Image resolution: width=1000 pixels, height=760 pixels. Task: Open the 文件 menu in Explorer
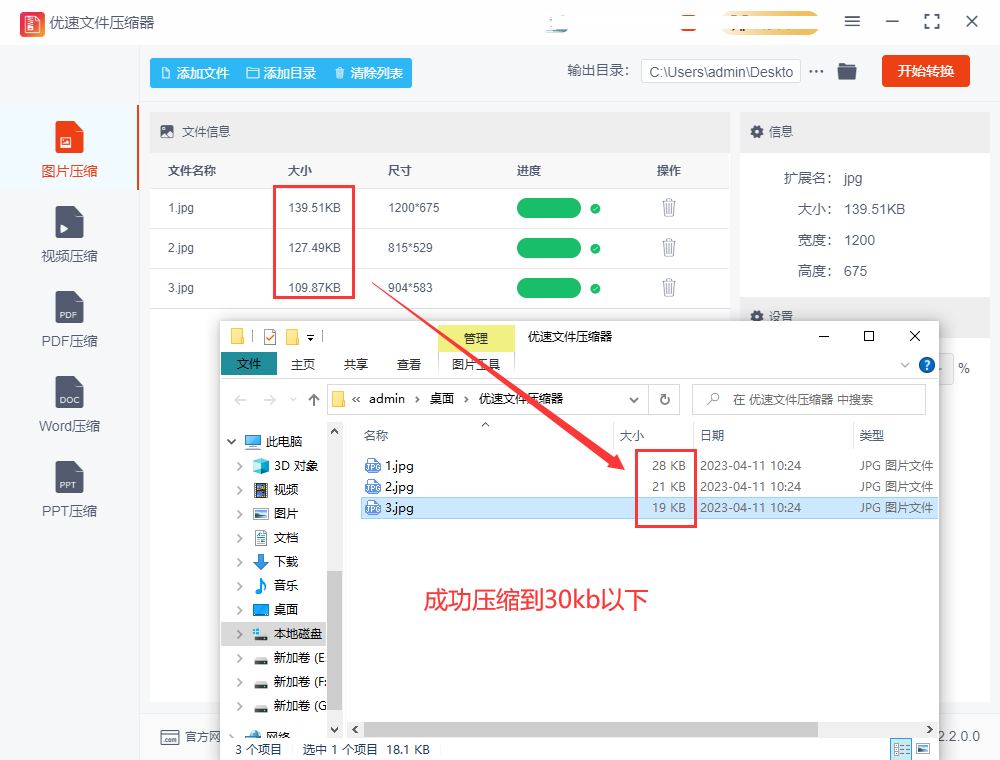[249, 364]
